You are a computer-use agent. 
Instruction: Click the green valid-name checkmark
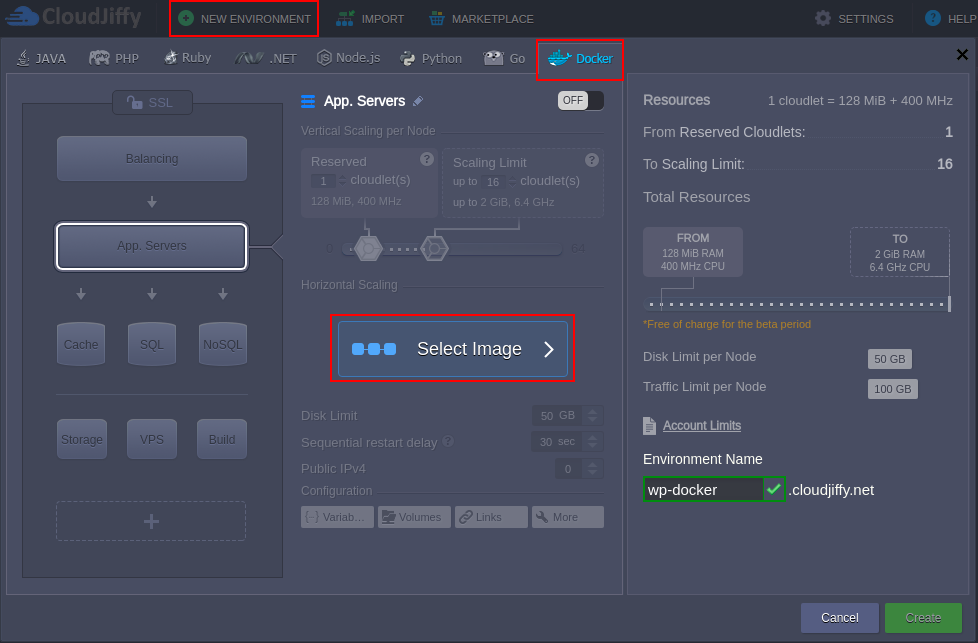click(774, 490)
